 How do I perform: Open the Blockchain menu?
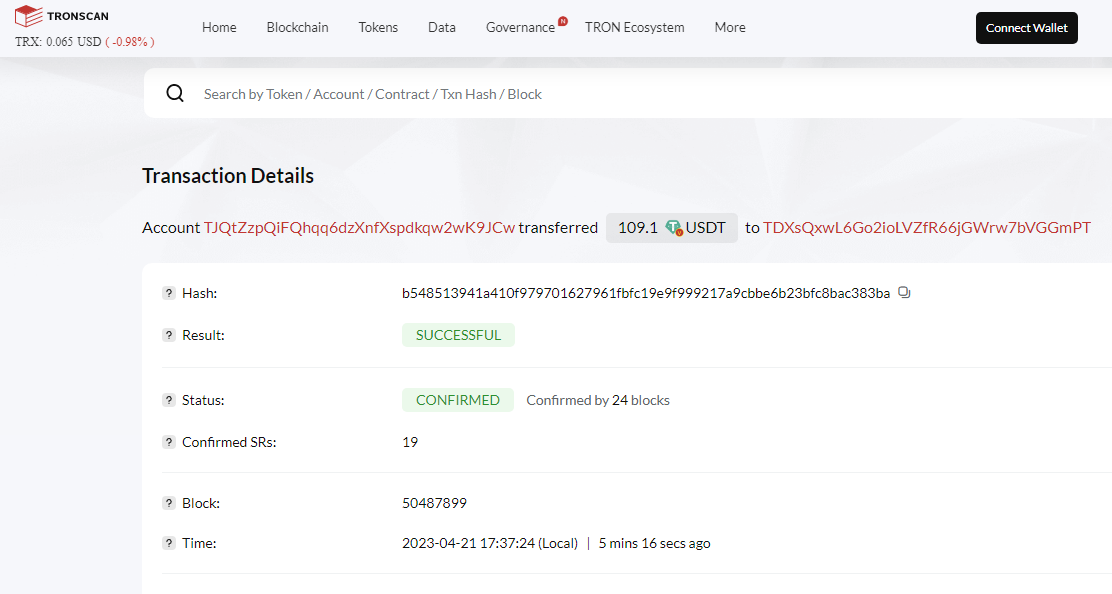click(x=297, y=28)
